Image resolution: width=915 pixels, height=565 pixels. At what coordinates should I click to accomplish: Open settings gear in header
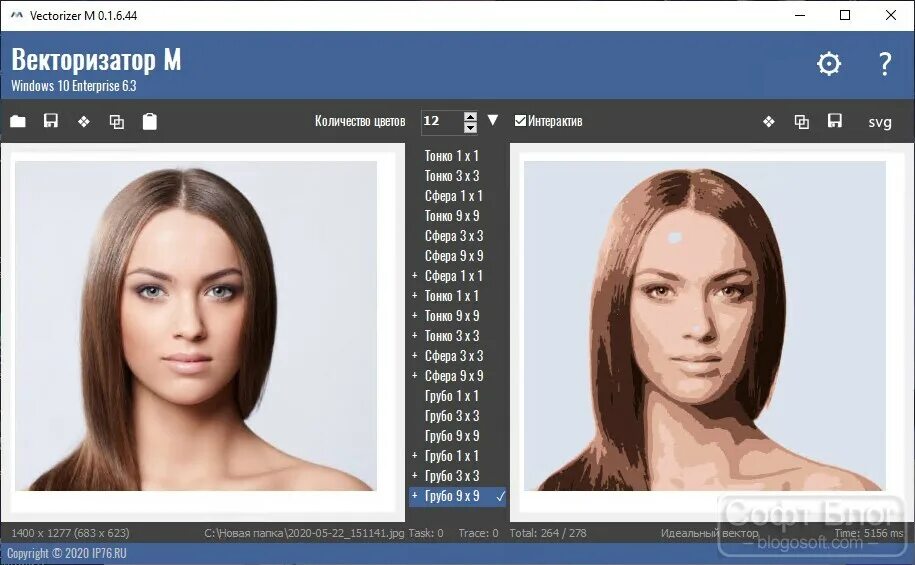(x=829, y=64)
